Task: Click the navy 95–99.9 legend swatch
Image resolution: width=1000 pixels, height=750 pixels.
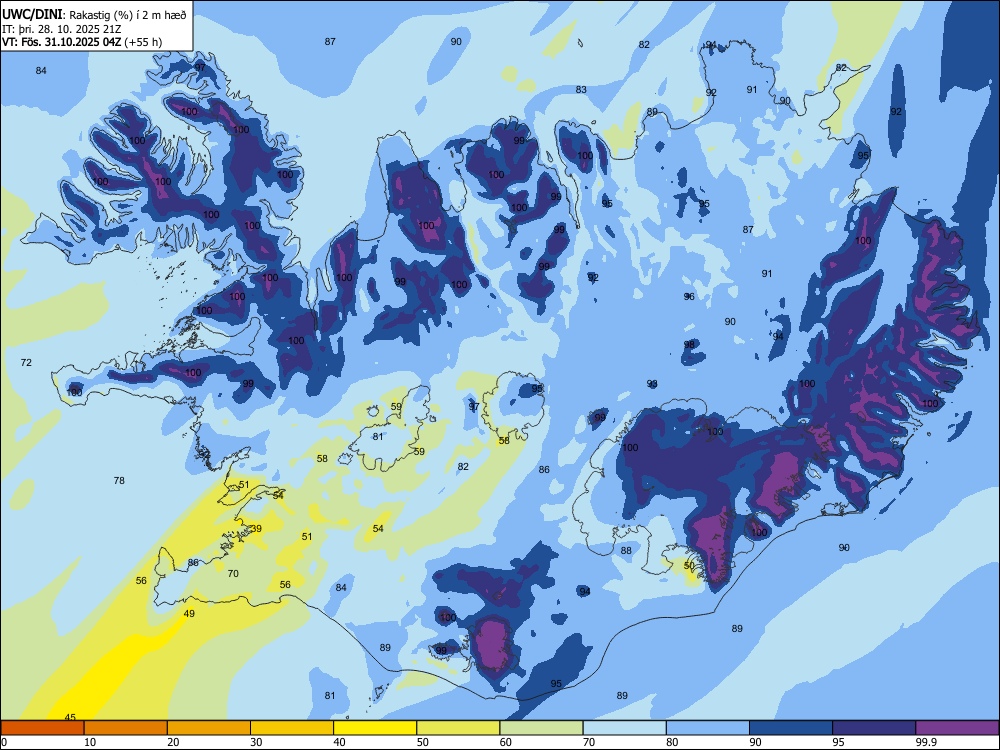Action: pos(874,728)
